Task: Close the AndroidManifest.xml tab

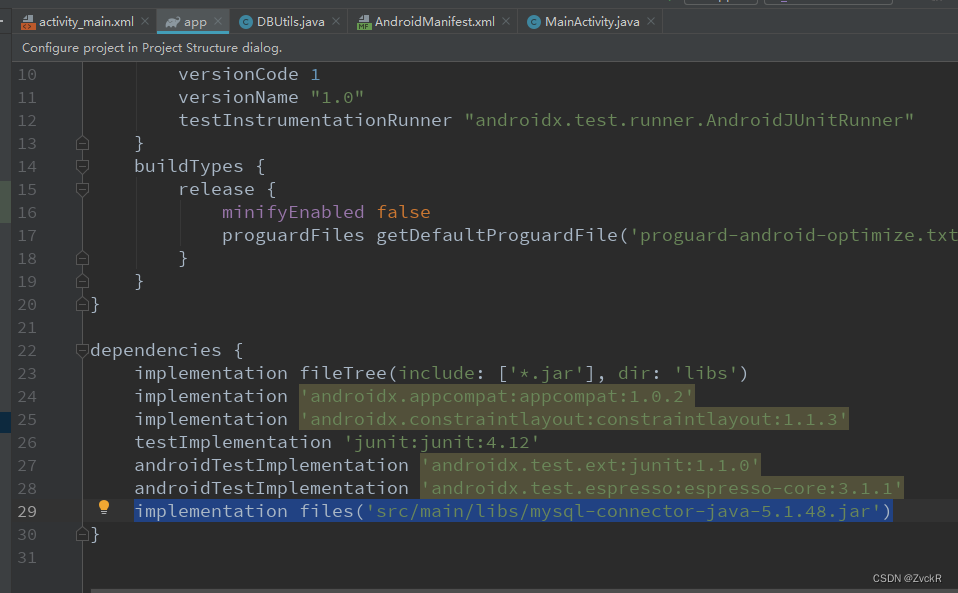Action: 506,21
